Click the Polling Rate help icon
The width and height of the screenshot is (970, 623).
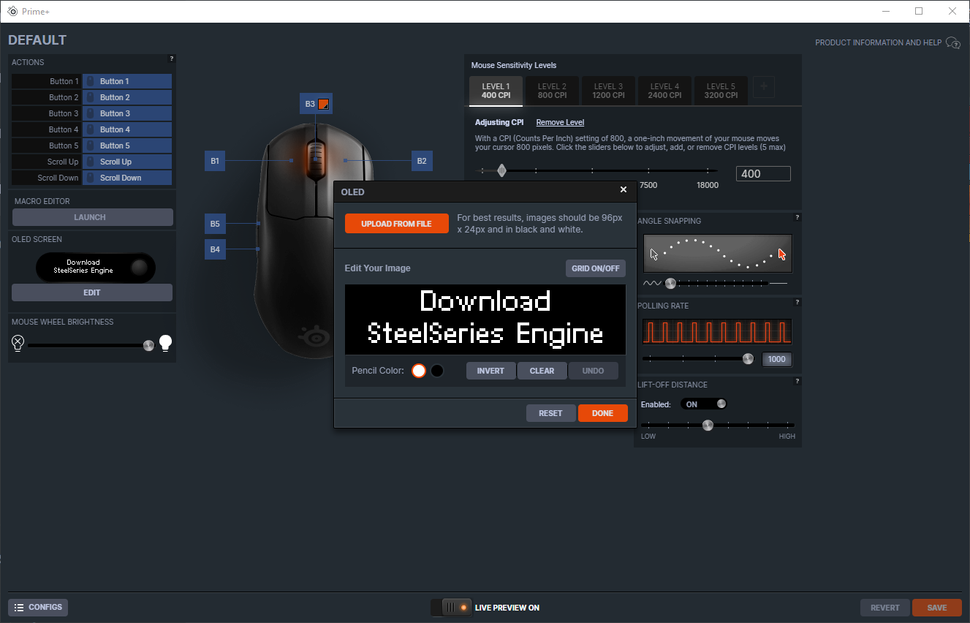point(796,301)
